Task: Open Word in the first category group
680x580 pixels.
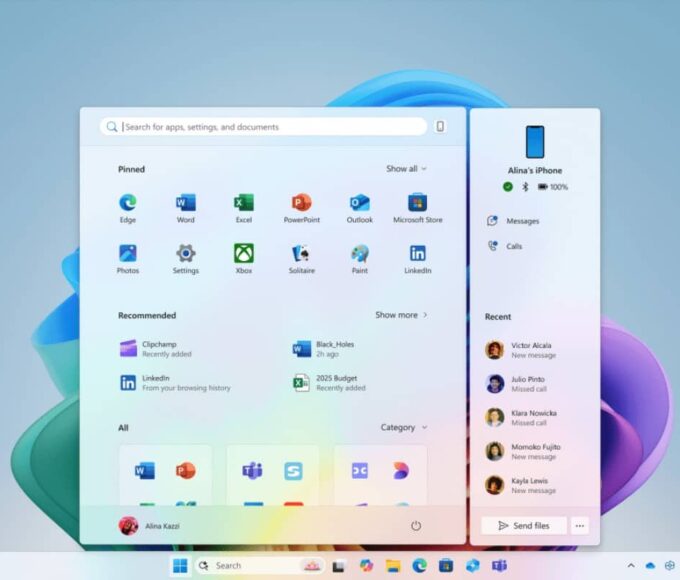Action: pyautogui.click(x=144, y=471)
